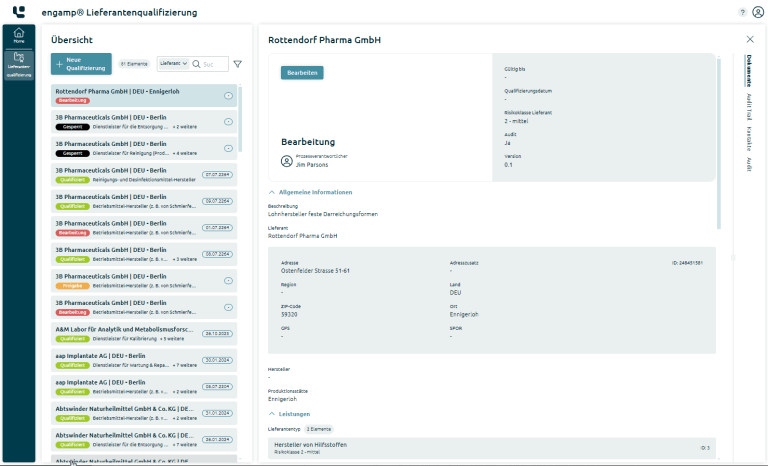Select the 3B Pharmaceuticals entry dated 09.07.2264

[144, 201]
